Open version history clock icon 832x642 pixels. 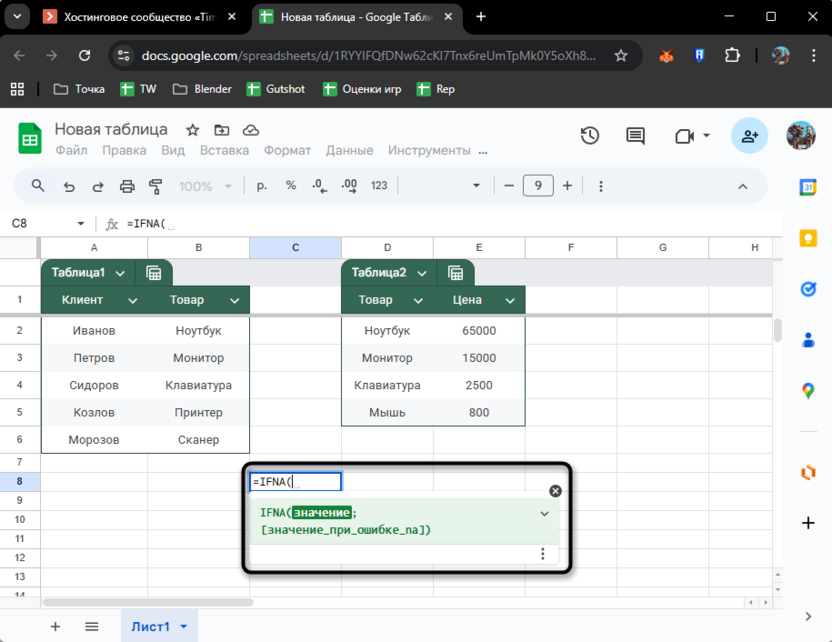coord(590,136)
